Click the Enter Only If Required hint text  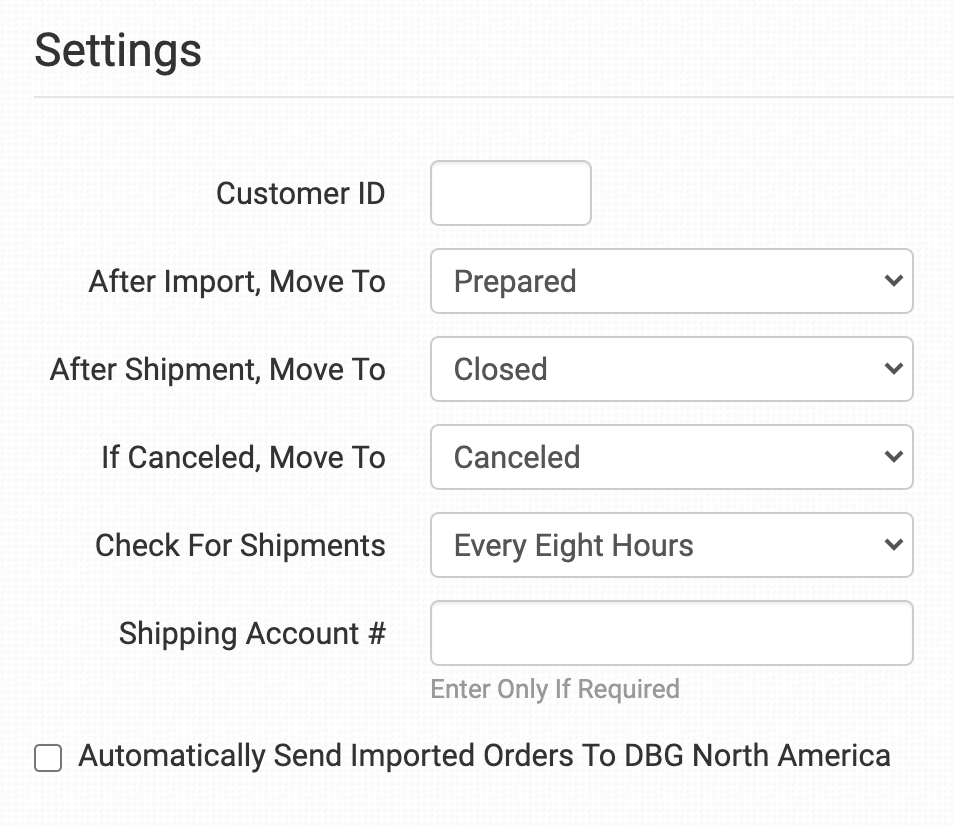[x=555, y=689]
